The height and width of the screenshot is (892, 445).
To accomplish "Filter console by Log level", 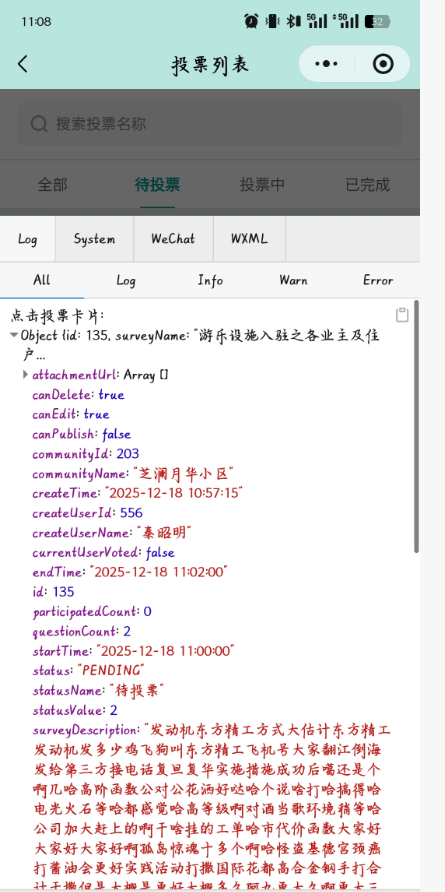I will pos(126,280).
